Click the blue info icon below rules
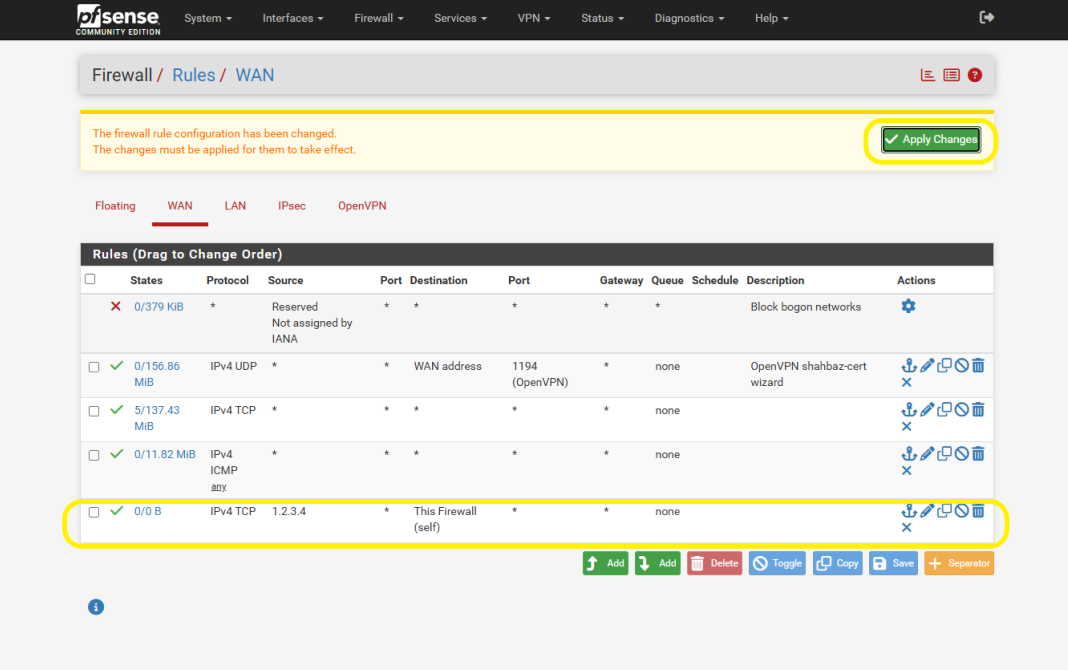Viewport: 1068px width, 670px height. point(96,607)
